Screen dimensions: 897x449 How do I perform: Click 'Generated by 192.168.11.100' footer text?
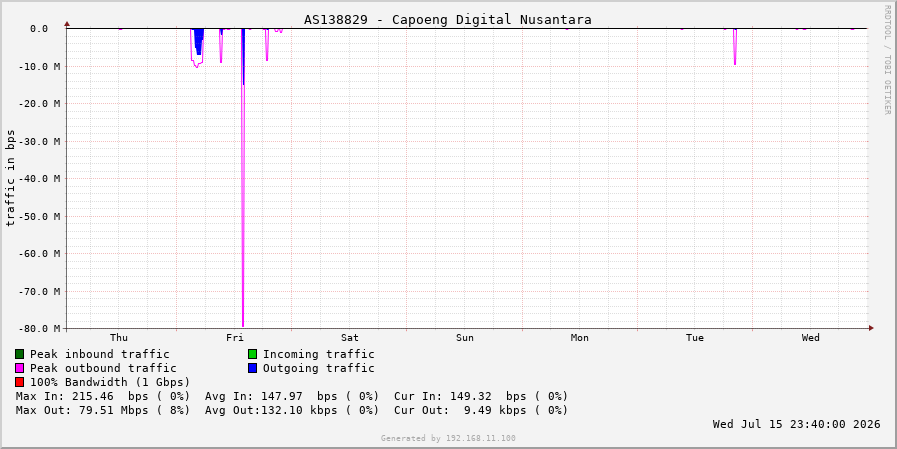point(448,438)
